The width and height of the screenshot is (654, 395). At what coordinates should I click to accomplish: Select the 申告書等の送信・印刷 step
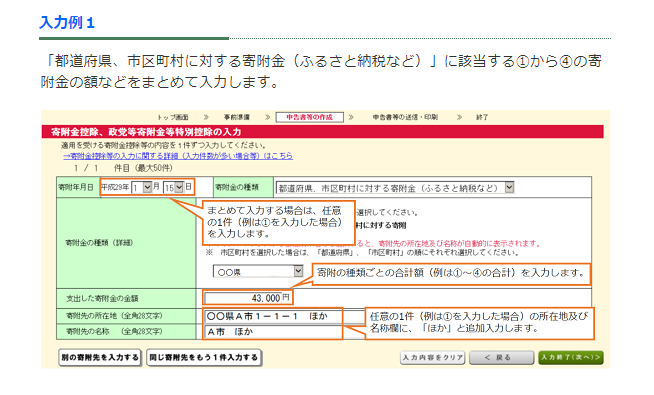405,117
